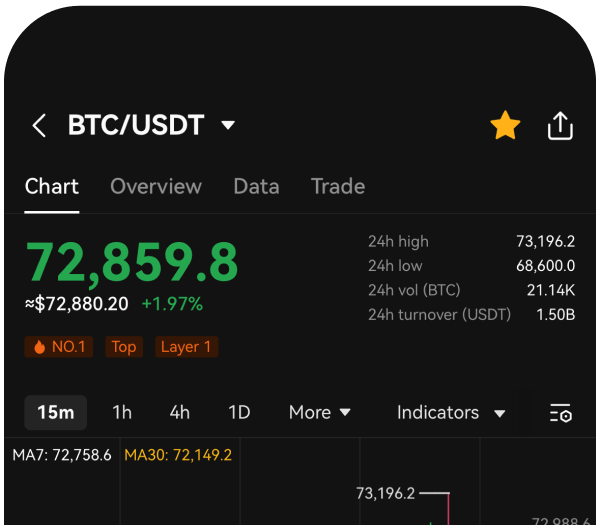Set chart interval to 1D
The width and height of the screenshot is (600, 525).
[x=239, y=413]
